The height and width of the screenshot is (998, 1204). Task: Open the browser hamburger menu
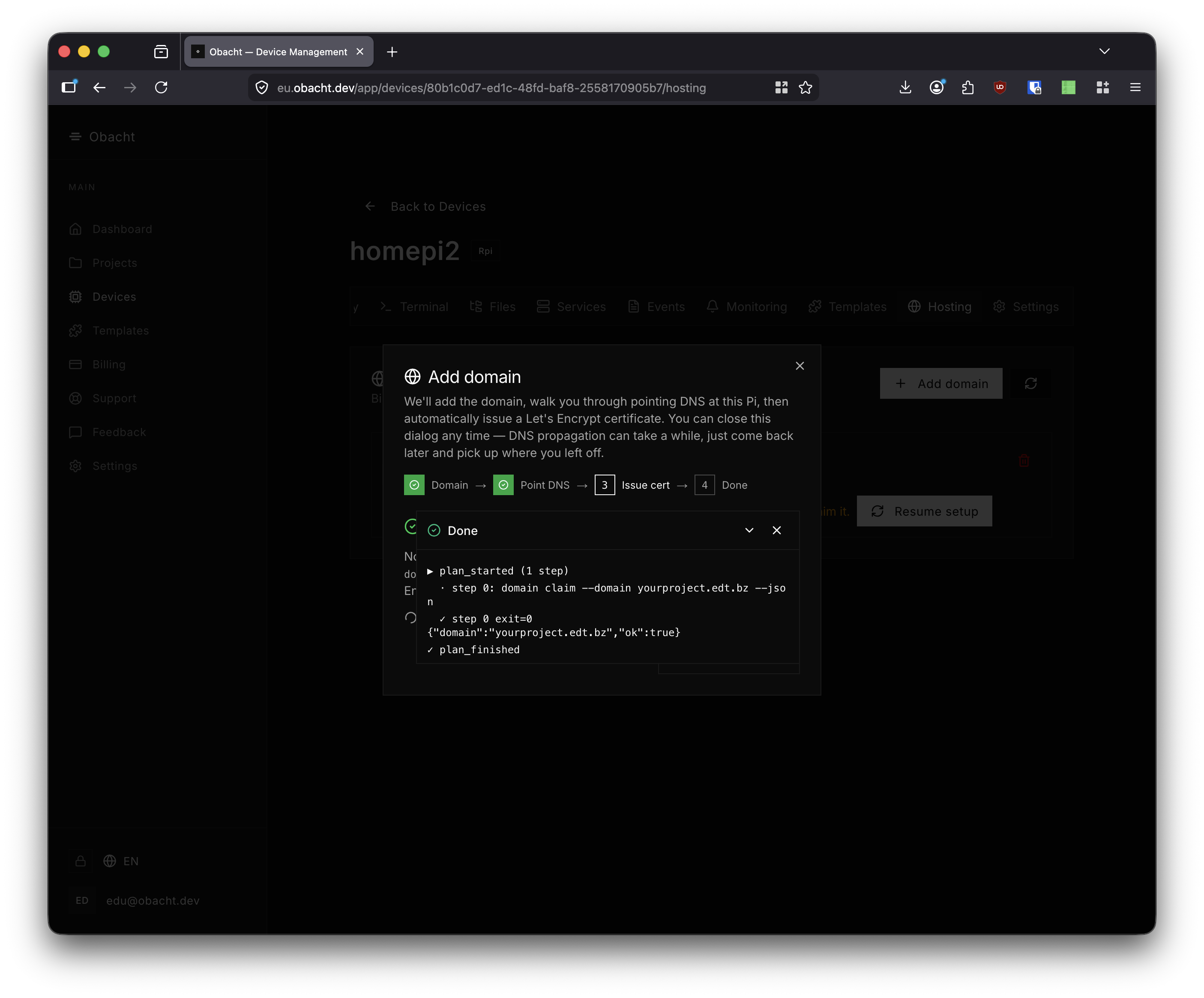1135,87
